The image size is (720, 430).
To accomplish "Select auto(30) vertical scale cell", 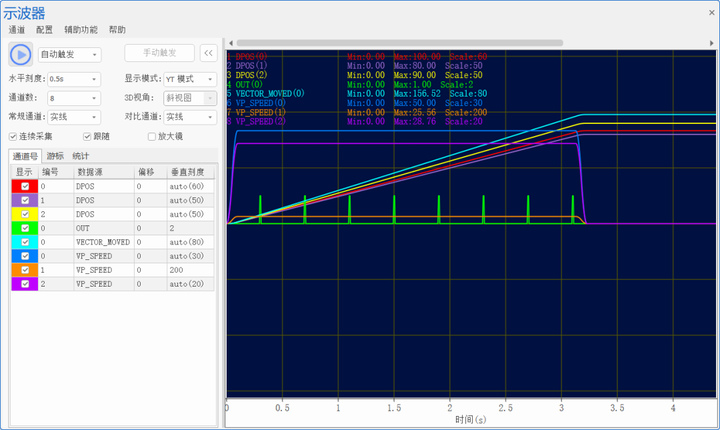I will click(191, 256).
